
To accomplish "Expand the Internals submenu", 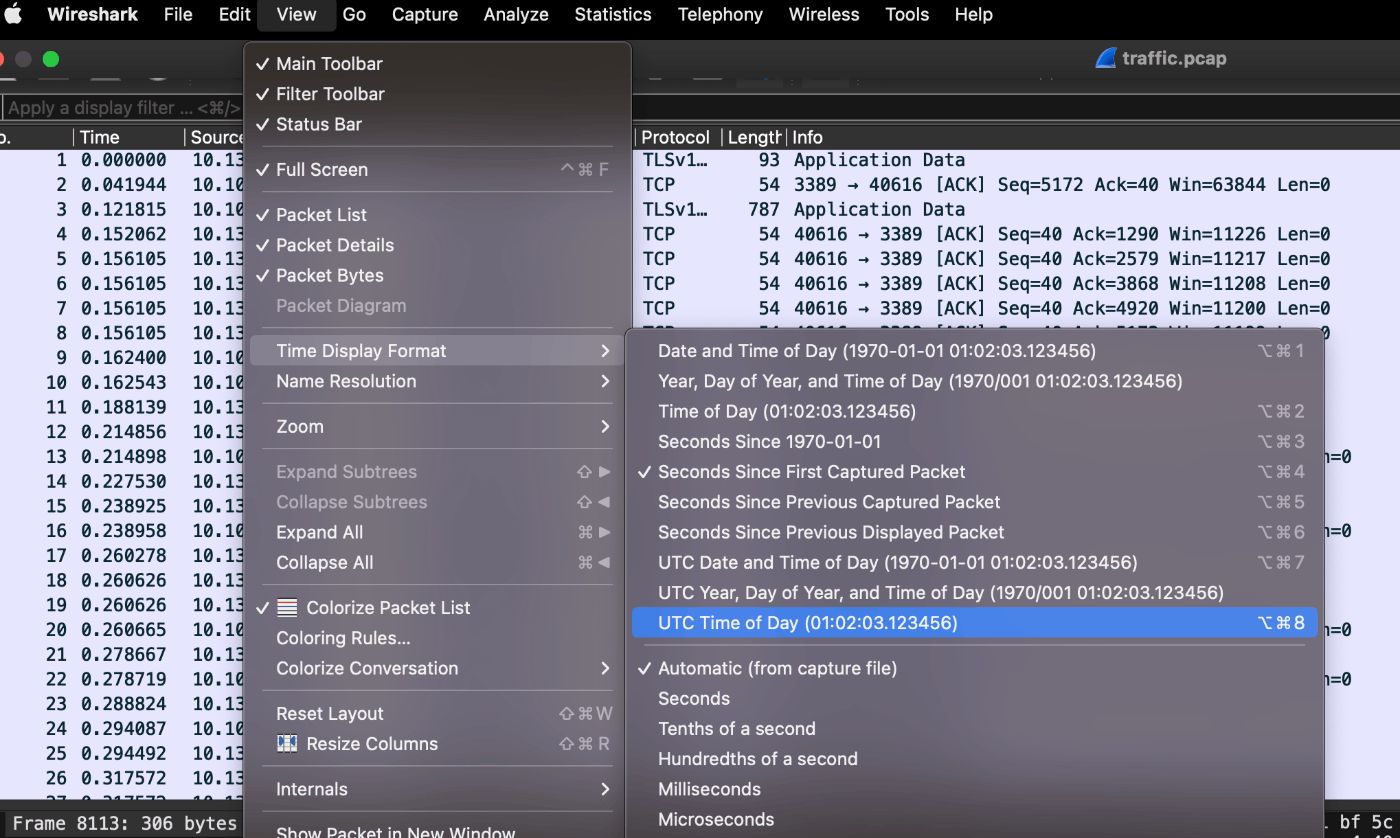I will click(438, 789).
